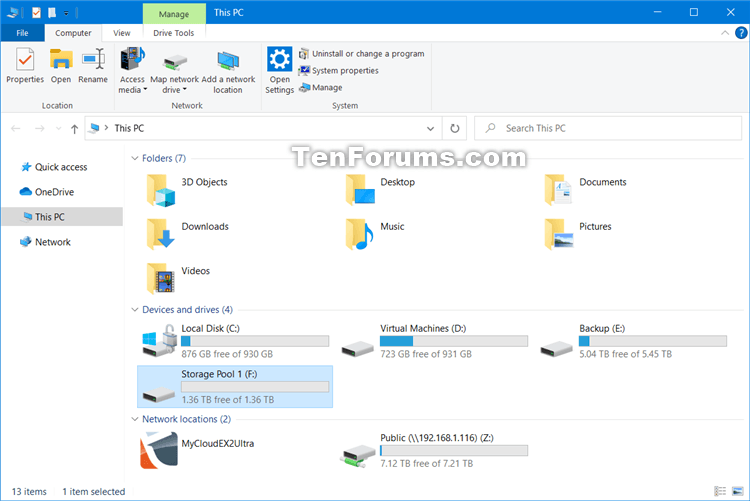Collapse the Folders (7) group
750x501 pixels.
135,158
